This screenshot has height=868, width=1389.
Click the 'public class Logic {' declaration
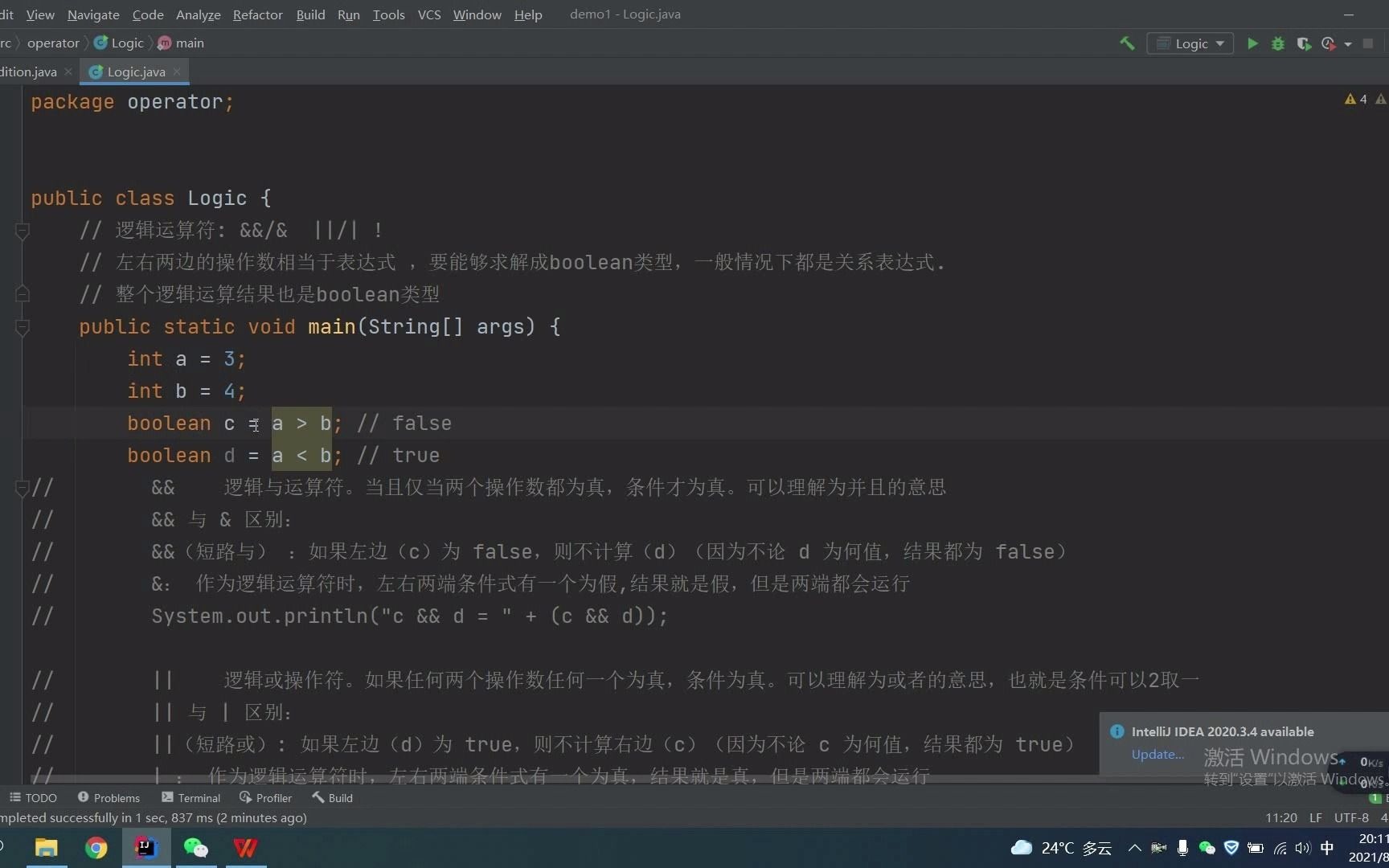click(x=151, y=198)
